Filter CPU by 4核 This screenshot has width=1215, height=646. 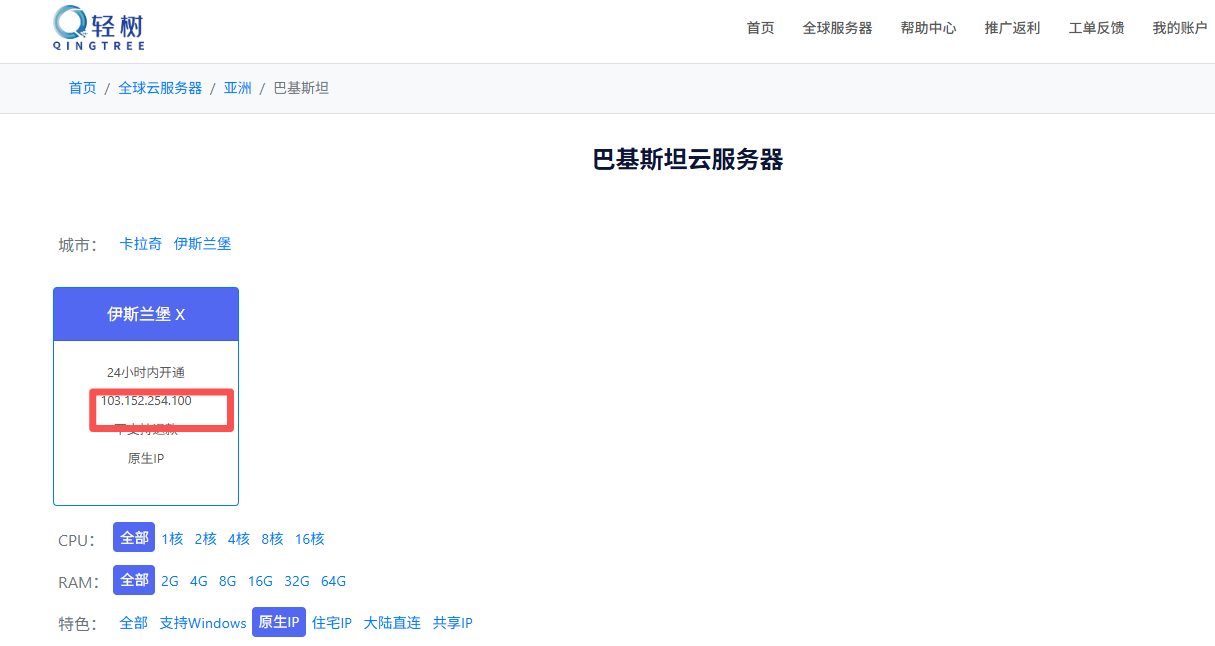pos(238,539)
